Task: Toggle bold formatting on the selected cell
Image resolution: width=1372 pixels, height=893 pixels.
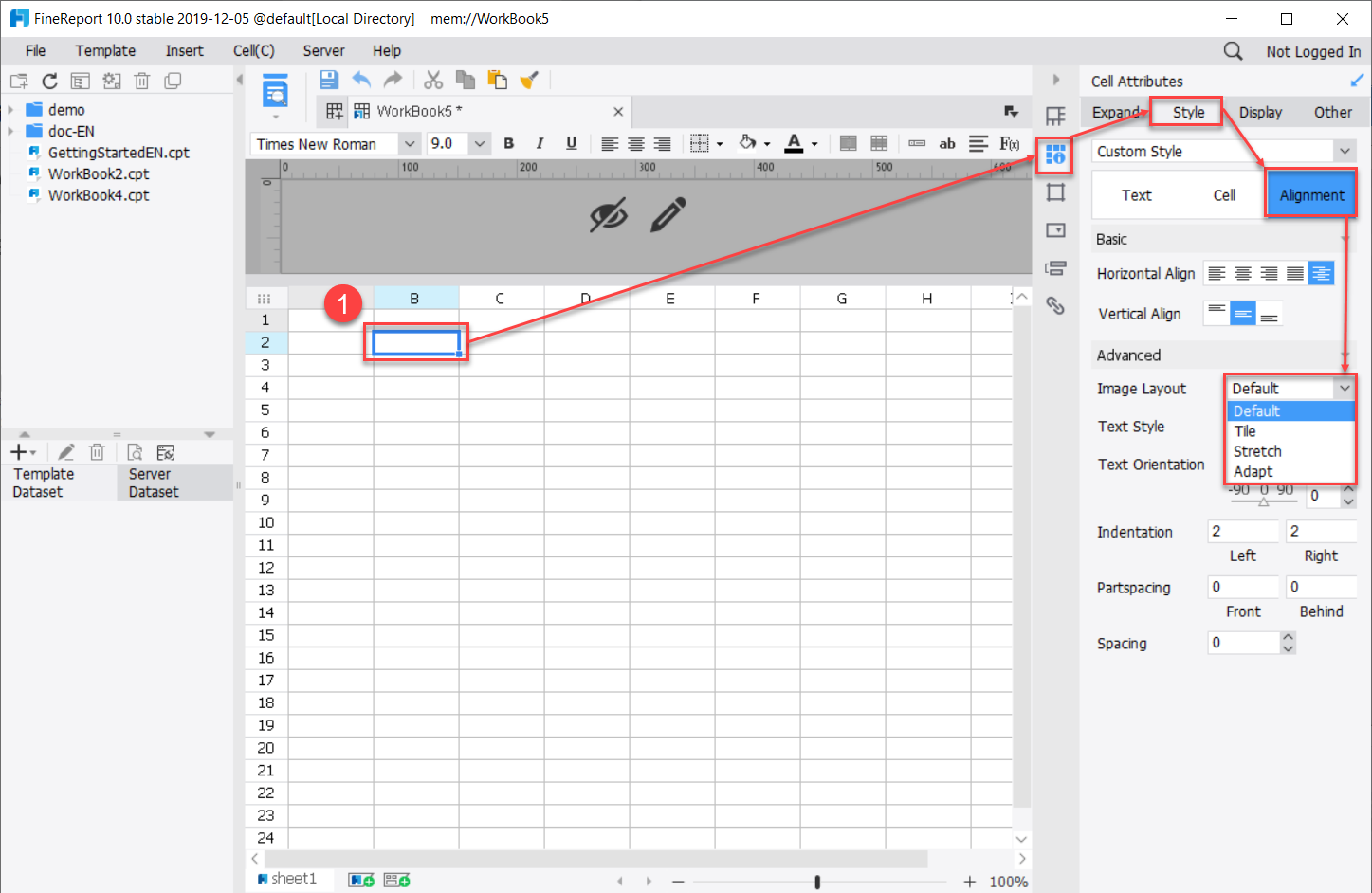Action: (x=508, y=143)
